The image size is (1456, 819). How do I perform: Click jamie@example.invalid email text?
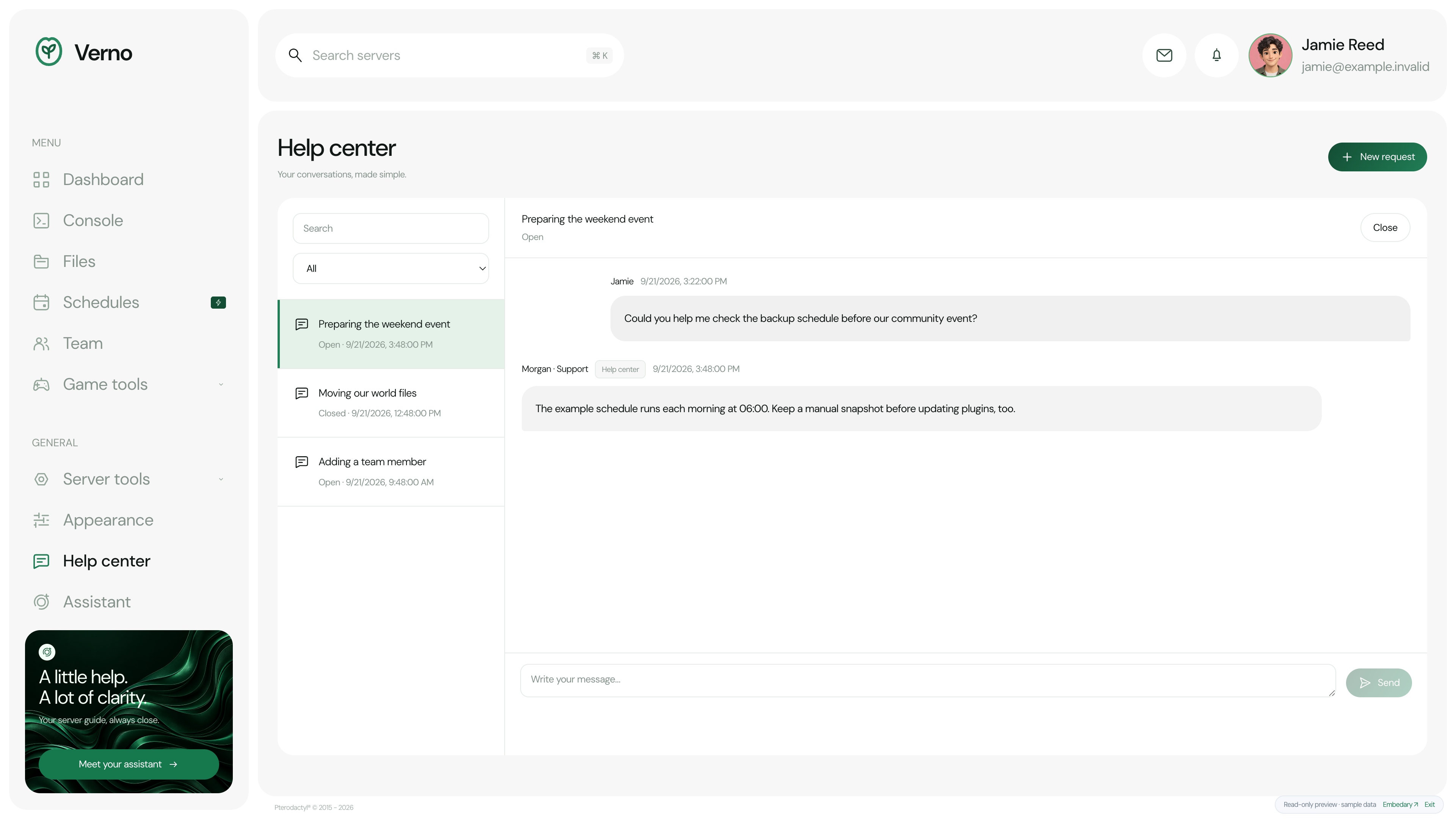pyautogui.click(x=1365, y=67)
